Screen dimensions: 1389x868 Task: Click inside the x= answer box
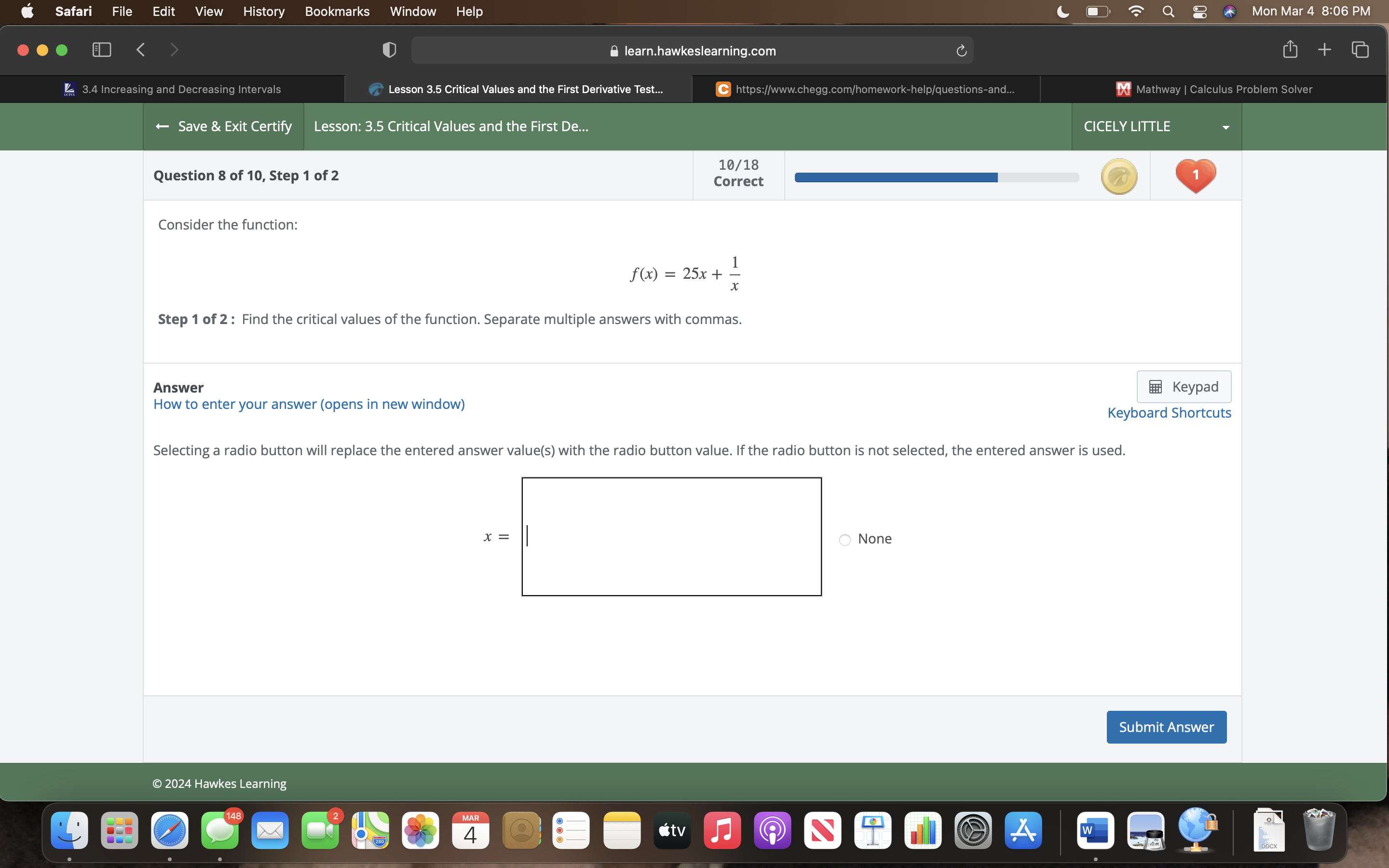670,536
